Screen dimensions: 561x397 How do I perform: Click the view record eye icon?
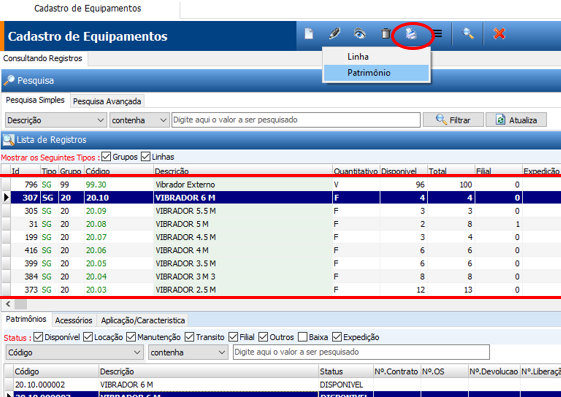[x=360, y=34]
